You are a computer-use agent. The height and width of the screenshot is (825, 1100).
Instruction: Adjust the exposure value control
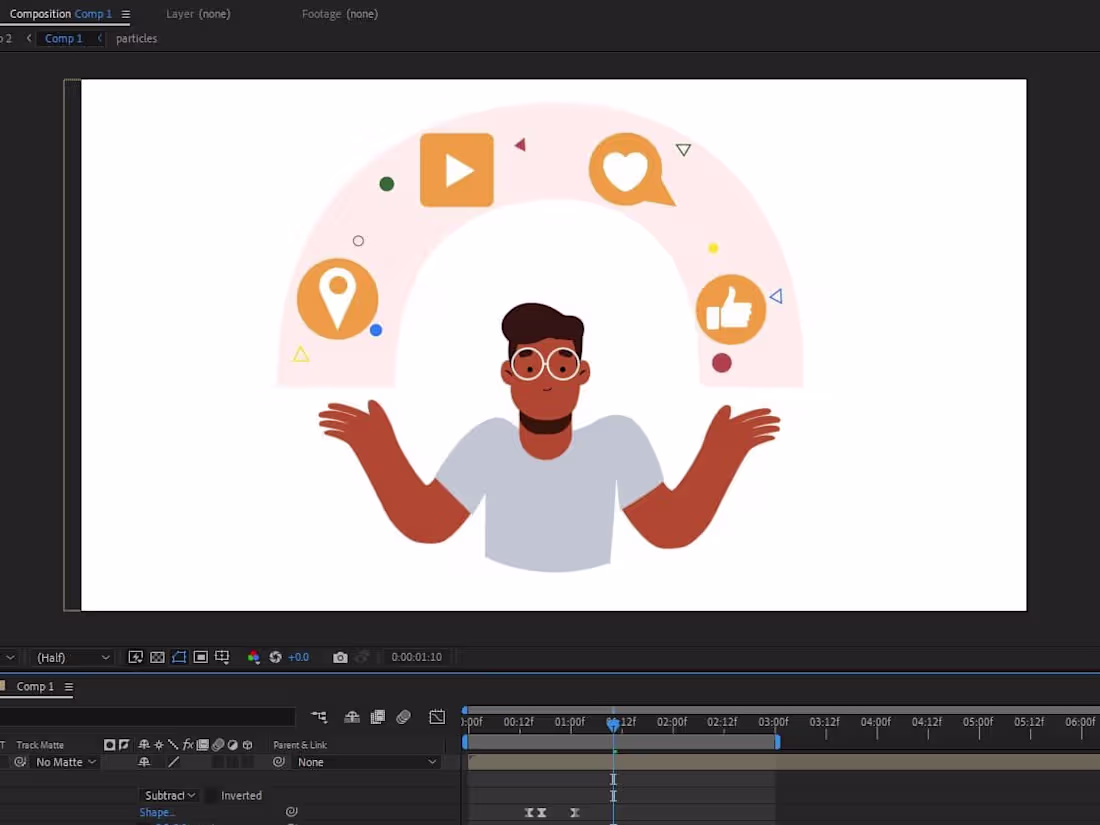tap(298, 657)
